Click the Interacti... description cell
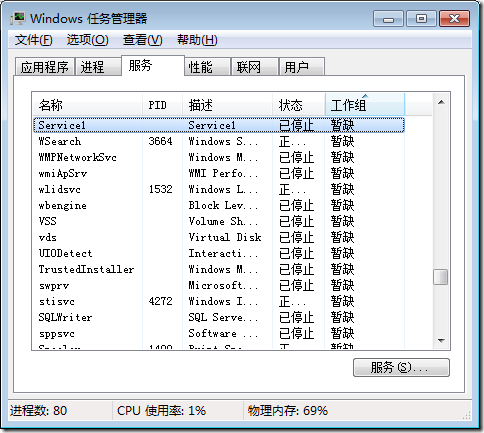Viewport: 484px width, 433px height. pos(223,253)
